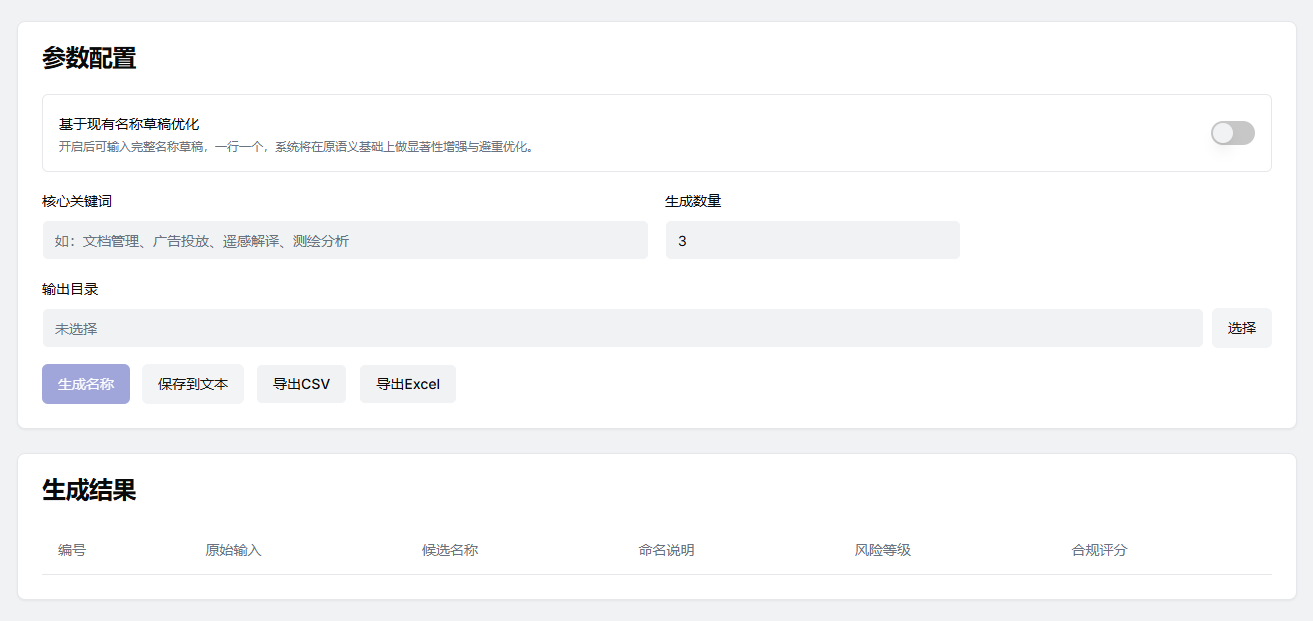This screenshot has height=621, width=1313.
Task: Click the 候选名称 column header
Action: click(450, 550)
